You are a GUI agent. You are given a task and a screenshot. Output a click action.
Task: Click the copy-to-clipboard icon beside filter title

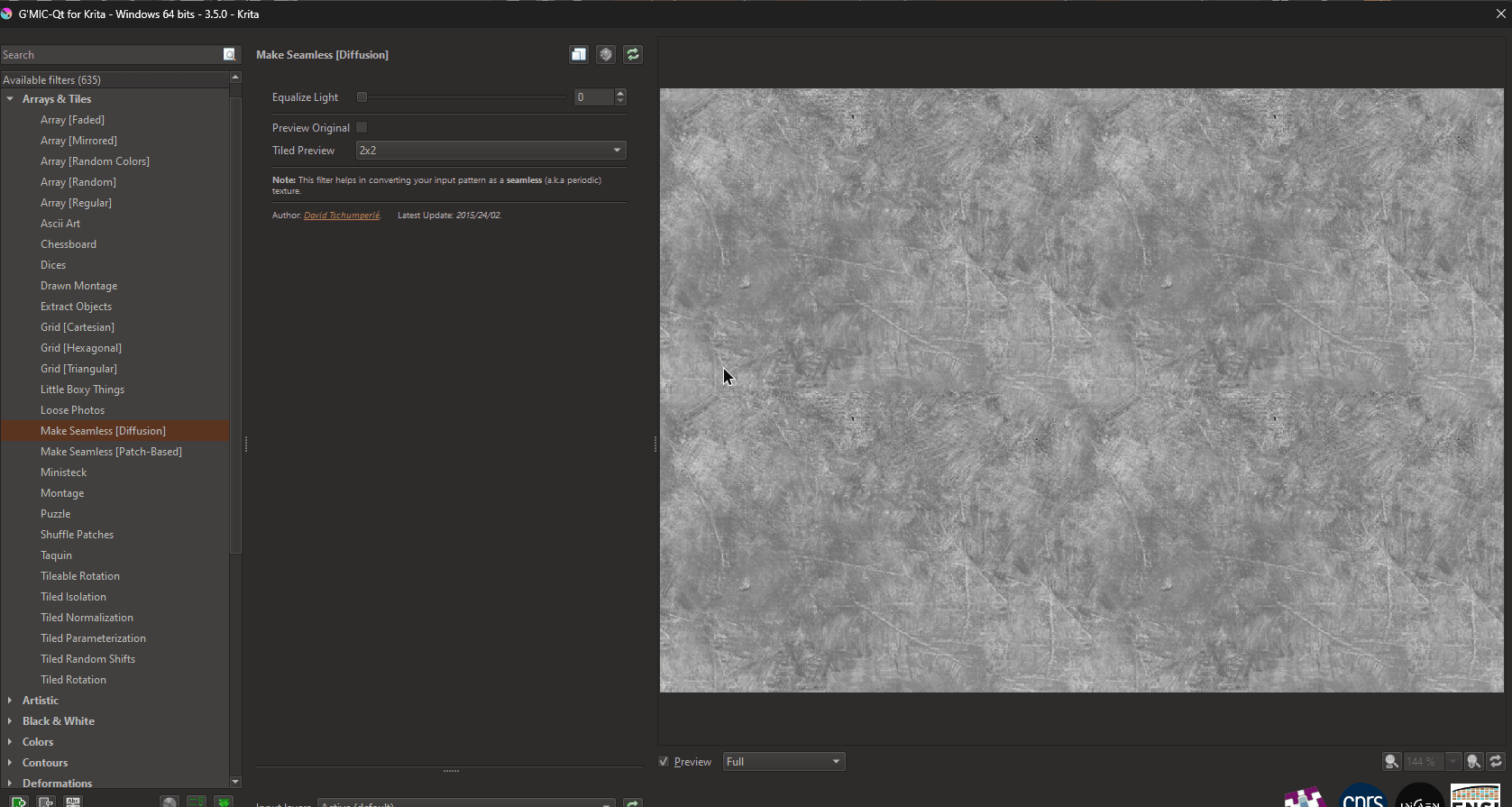coord(579,55)
